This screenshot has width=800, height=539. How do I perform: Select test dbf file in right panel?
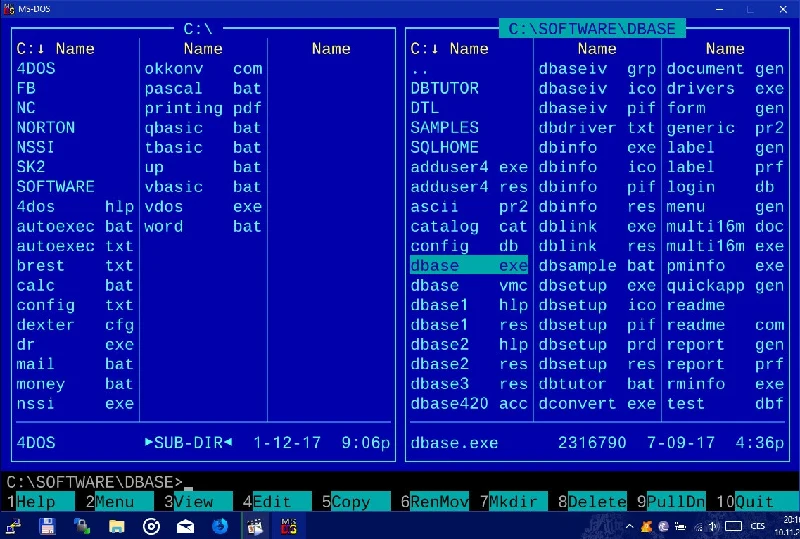(x=725, y=404)
